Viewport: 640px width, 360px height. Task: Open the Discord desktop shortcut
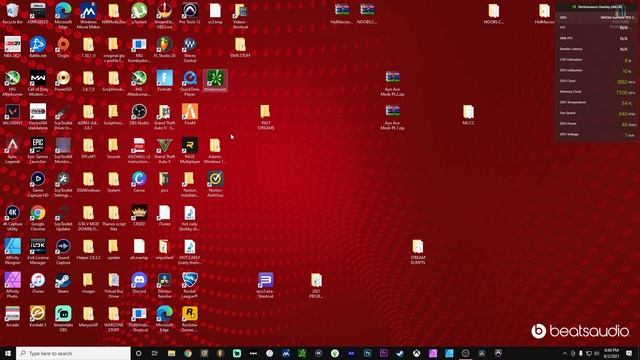[139, 283]
